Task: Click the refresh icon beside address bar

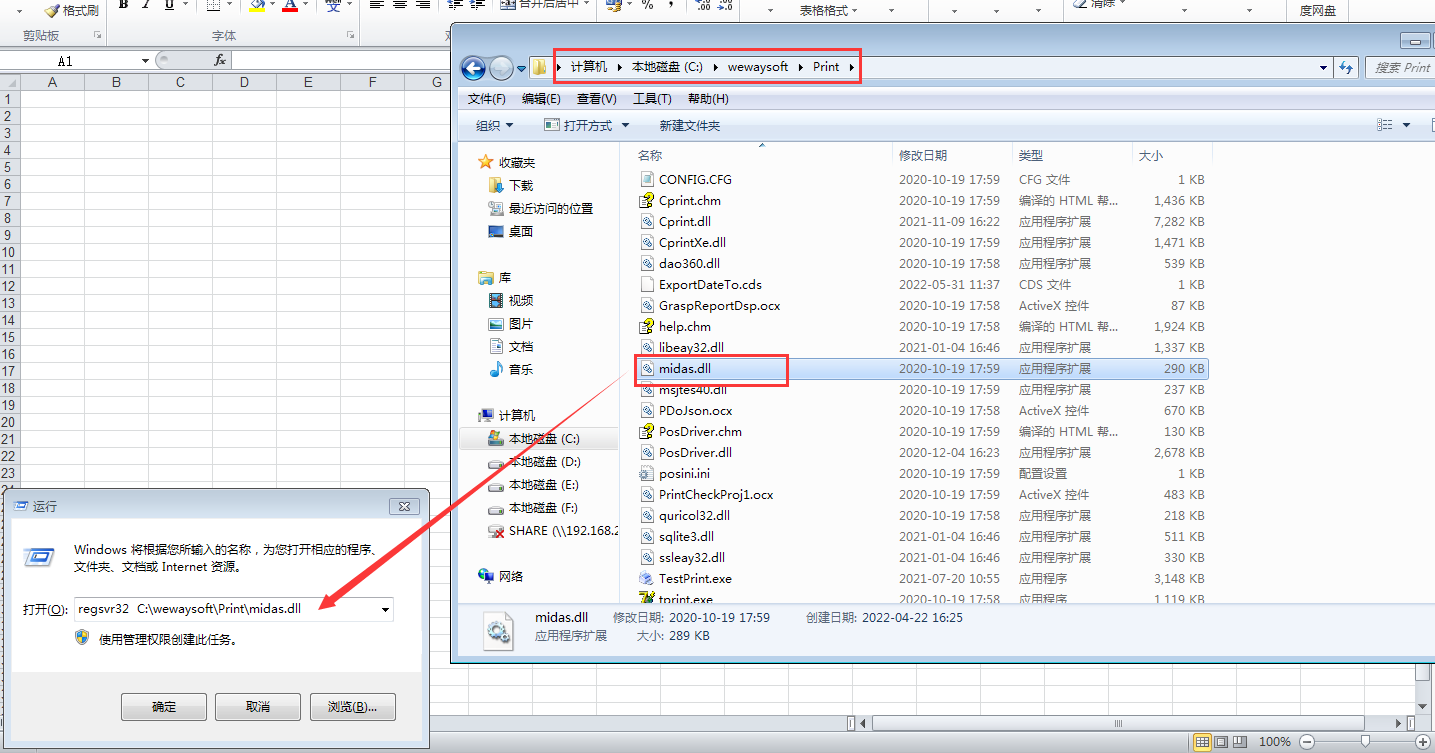Action: 1346,68
